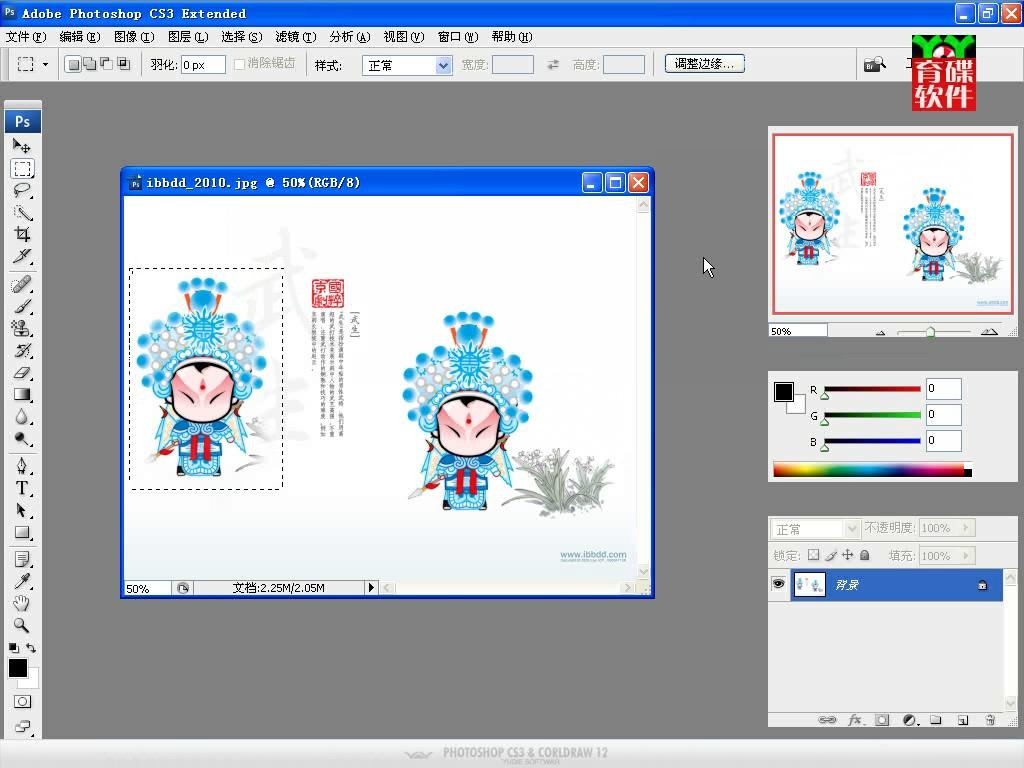Select the Brush tool
The width and height of the screenshot is (1024, 768).
point(22,306)
